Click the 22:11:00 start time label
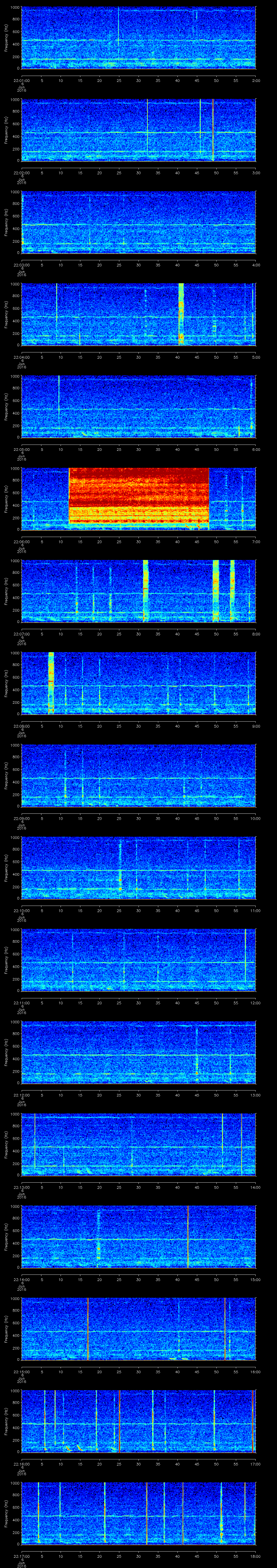 click(x=21, y=1003)
